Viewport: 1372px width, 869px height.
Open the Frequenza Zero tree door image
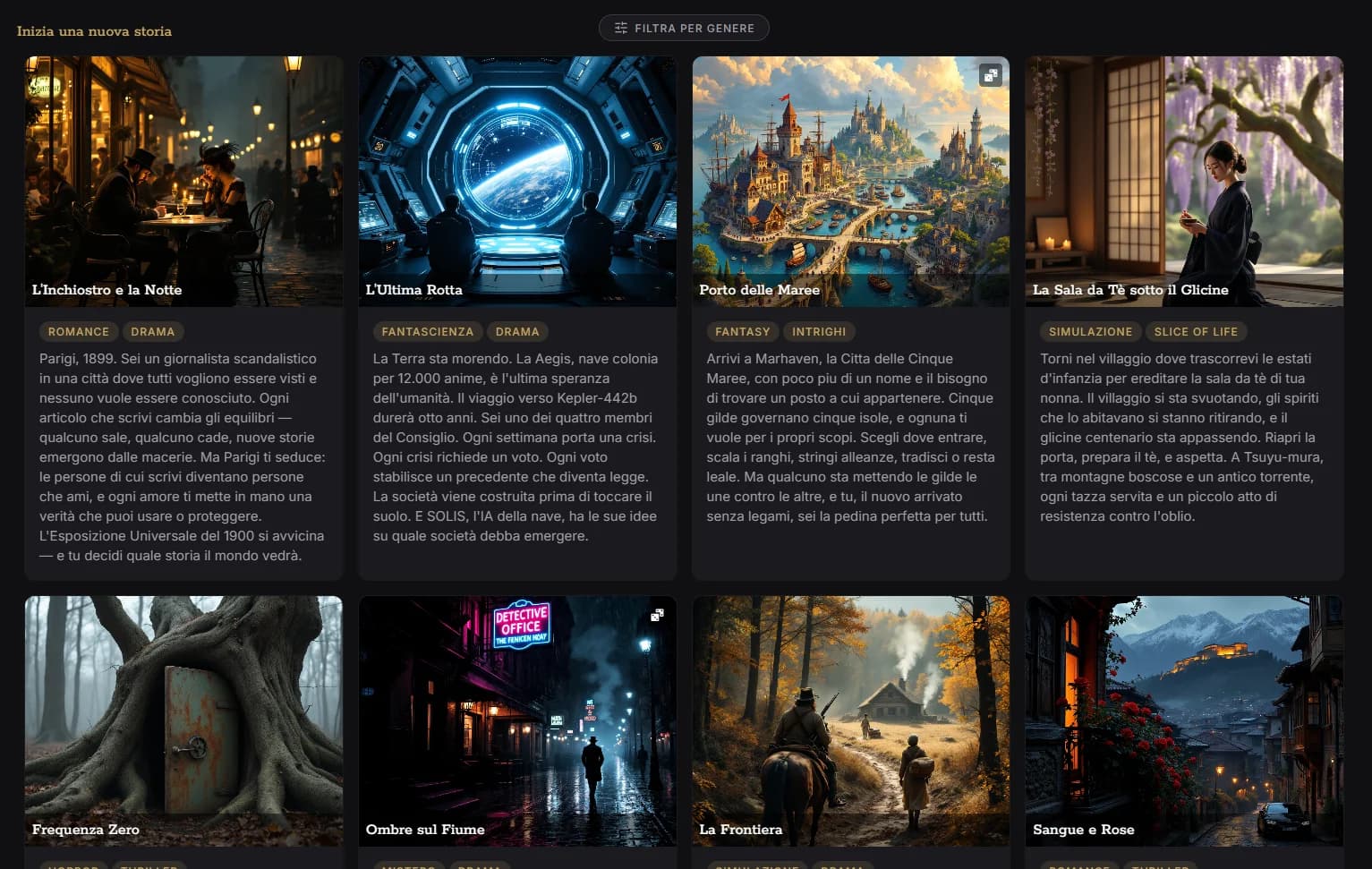tap(183, 721)
